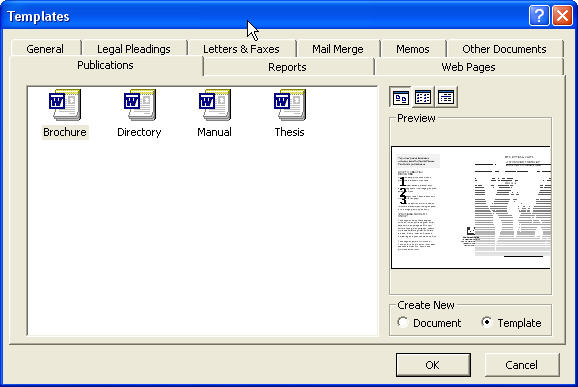
Task: Open the Other Documents tab
Action: (504, 49)
